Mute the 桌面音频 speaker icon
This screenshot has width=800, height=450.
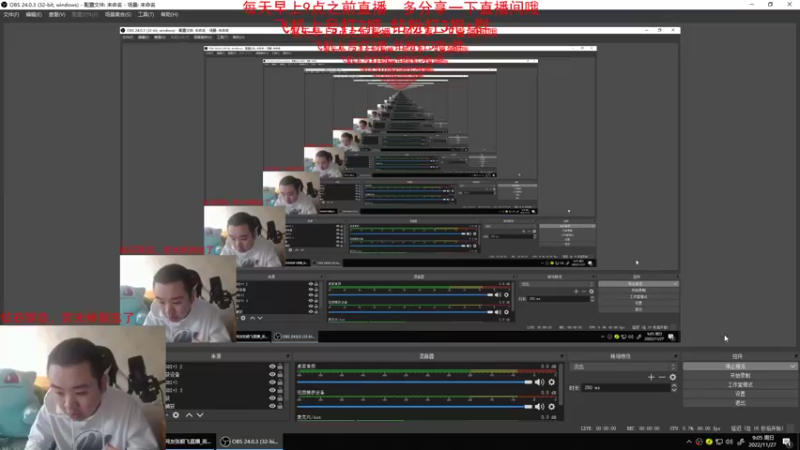click(539, 382)
